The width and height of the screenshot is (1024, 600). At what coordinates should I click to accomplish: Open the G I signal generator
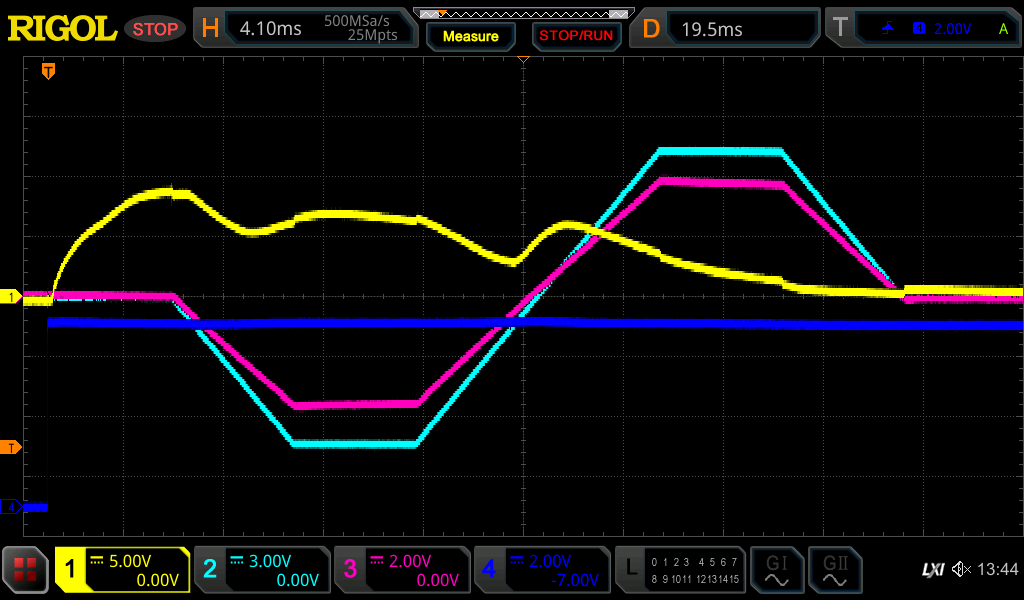coord(775,570)
